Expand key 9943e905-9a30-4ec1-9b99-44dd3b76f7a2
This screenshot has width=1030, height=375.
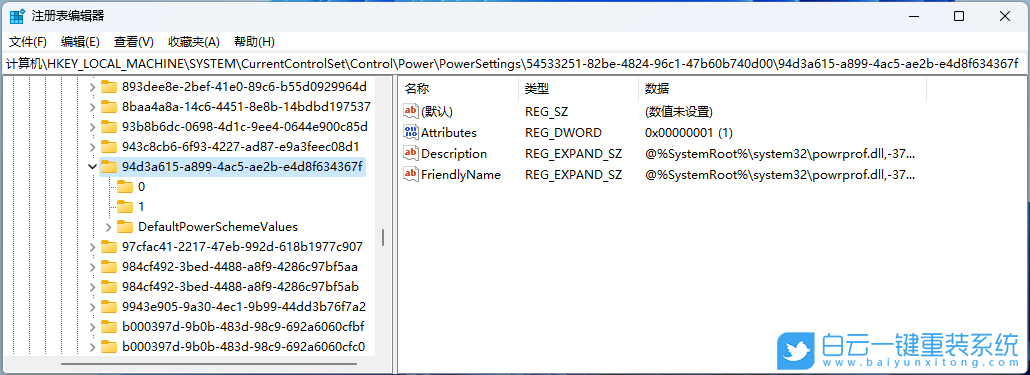point(93,307)
